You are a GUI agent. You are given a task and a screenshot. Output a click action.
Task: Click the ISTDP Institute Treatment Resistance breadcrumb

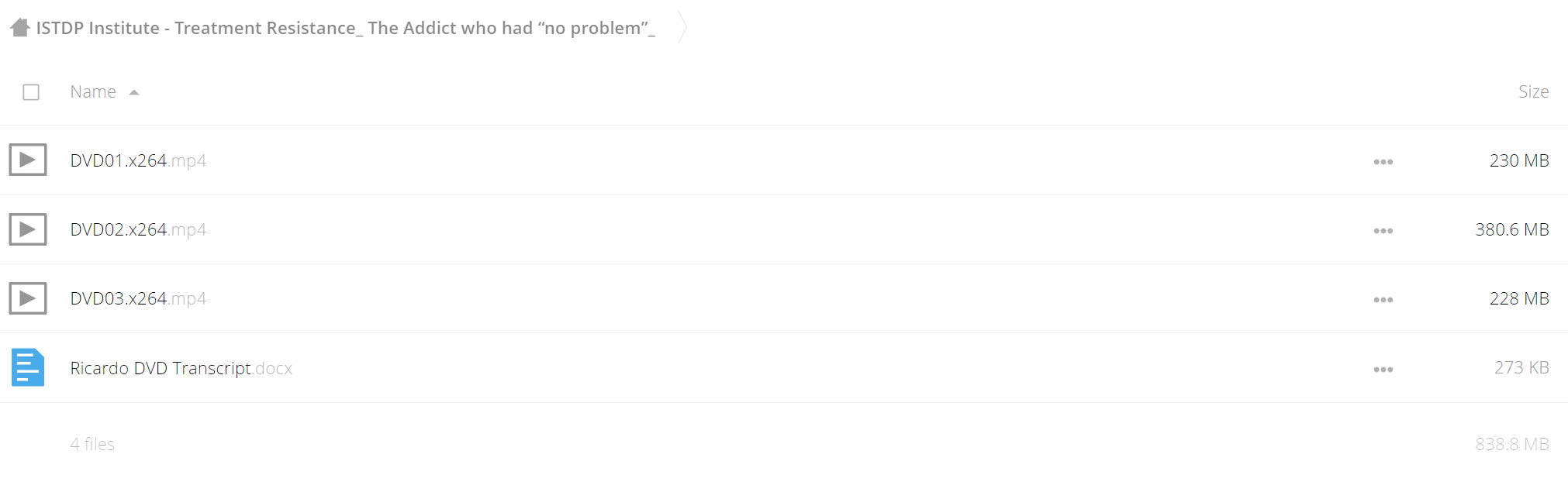tap(346, 28)
